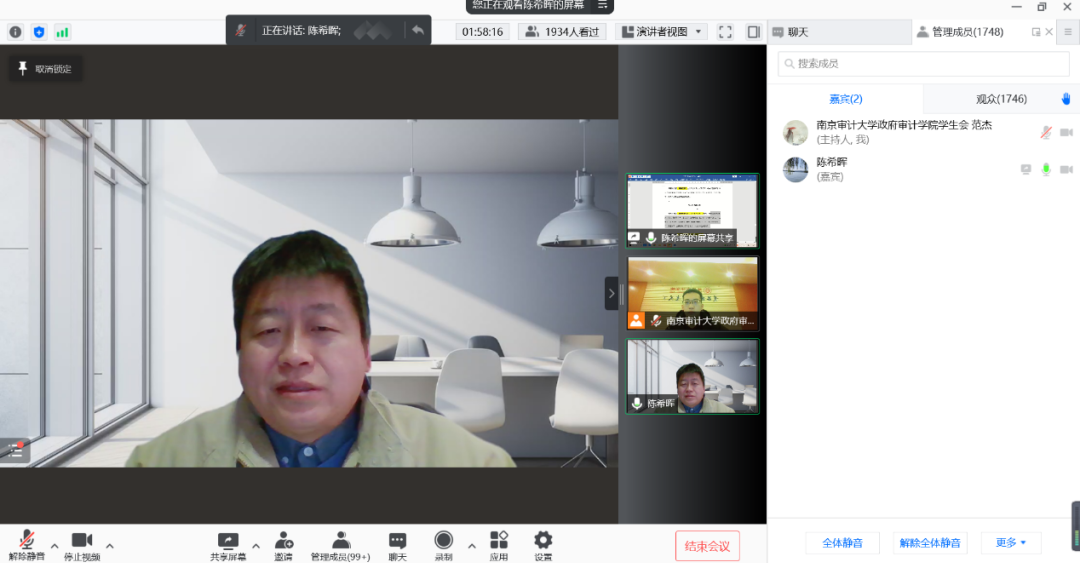Image resolution: width=1080 pixels, height=563 pixels.
Task: Open the 邀请 invite icon
Action: coord(284,541)
